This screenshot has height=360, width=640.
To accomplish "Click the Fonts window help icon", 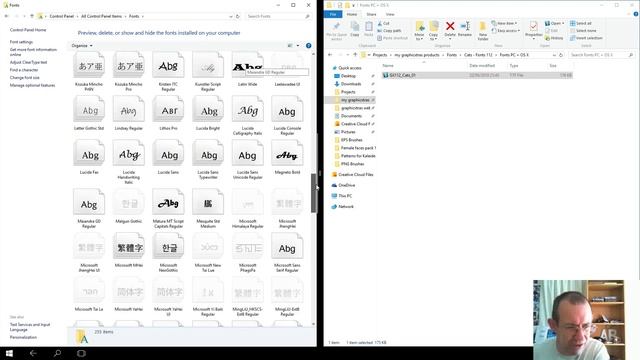I will (x=309, y=46).
